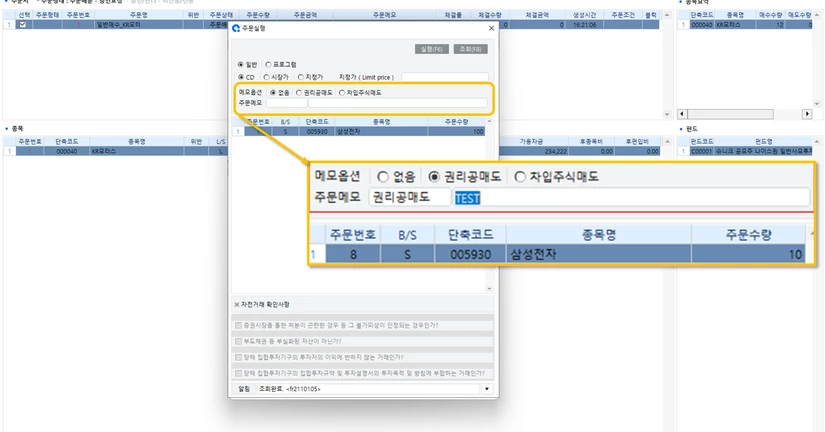
Task: Click scroll-down arrow of the dialog order table
Action: [489, 288]
